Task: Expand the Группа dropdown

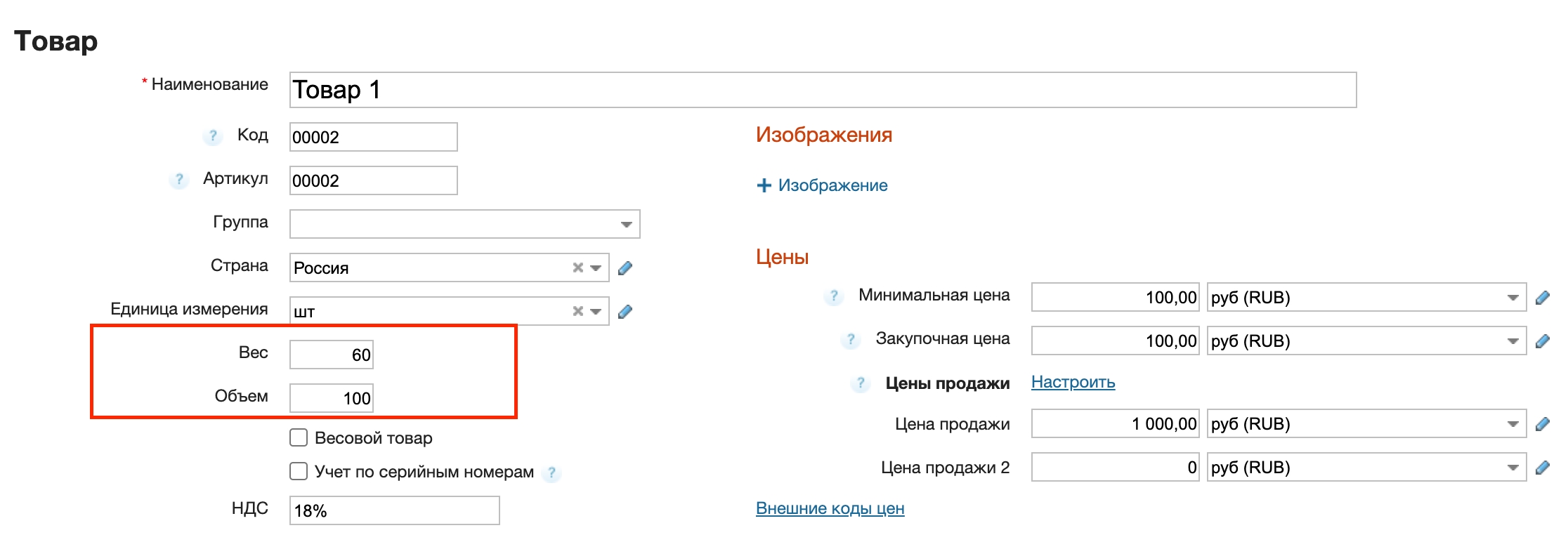Action: (x=626, y=225)
